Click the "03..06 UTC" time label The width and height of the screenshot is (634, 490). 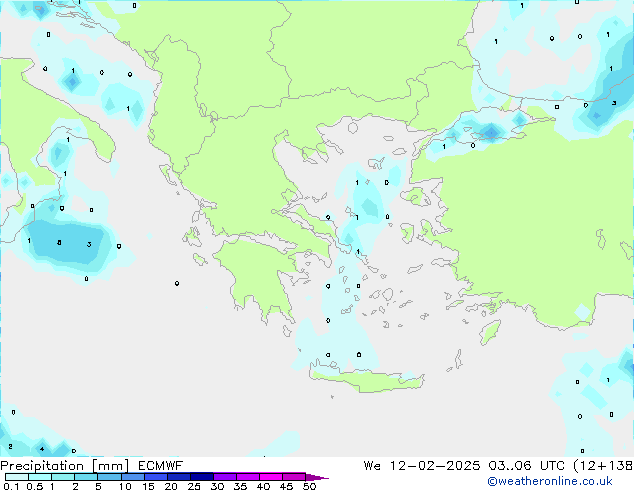pyautogui.click(x=526, y=466)
